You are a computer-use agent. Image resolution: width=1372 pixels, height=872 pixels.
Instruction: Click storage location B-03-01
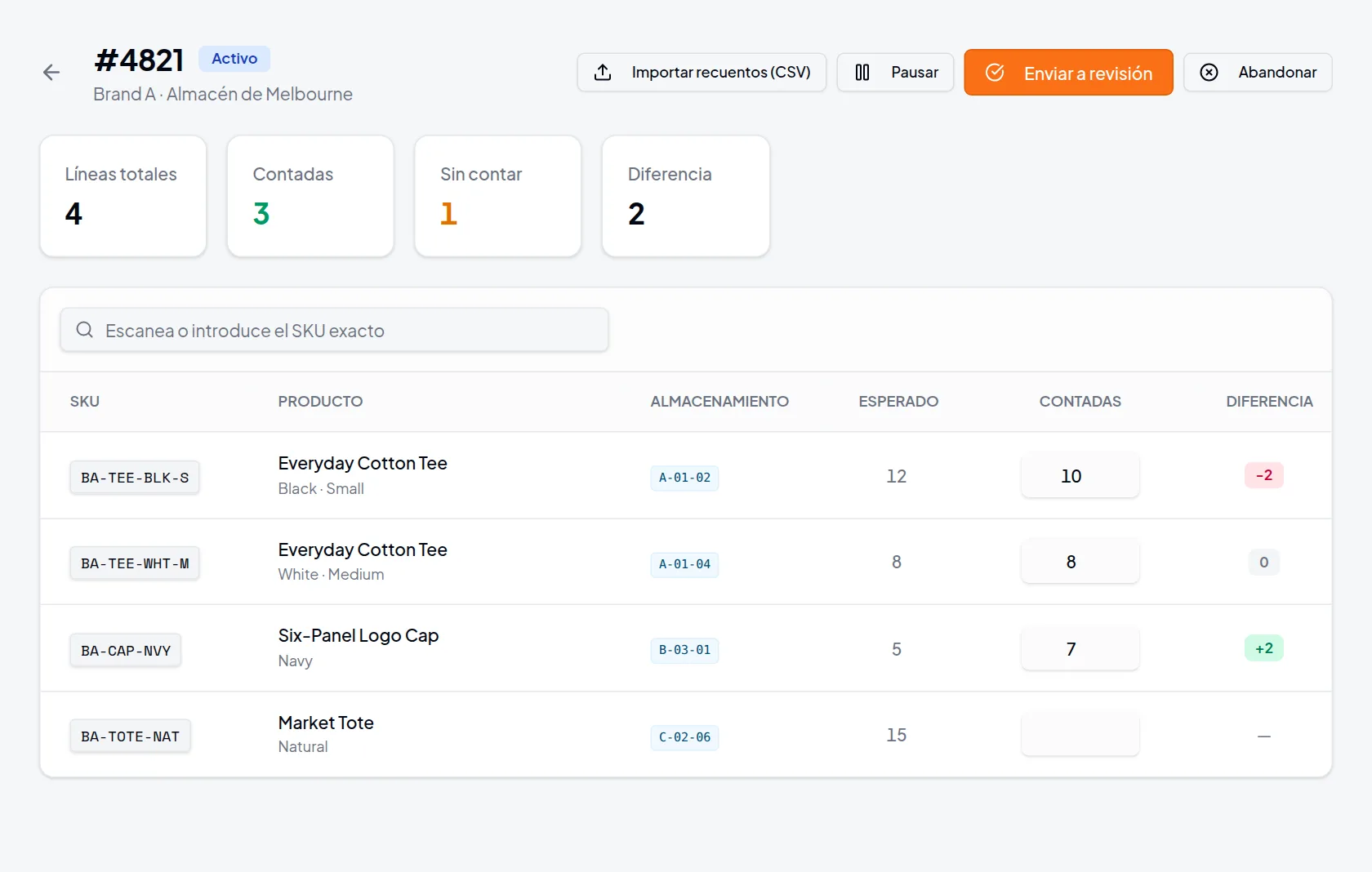click(684, 650)
